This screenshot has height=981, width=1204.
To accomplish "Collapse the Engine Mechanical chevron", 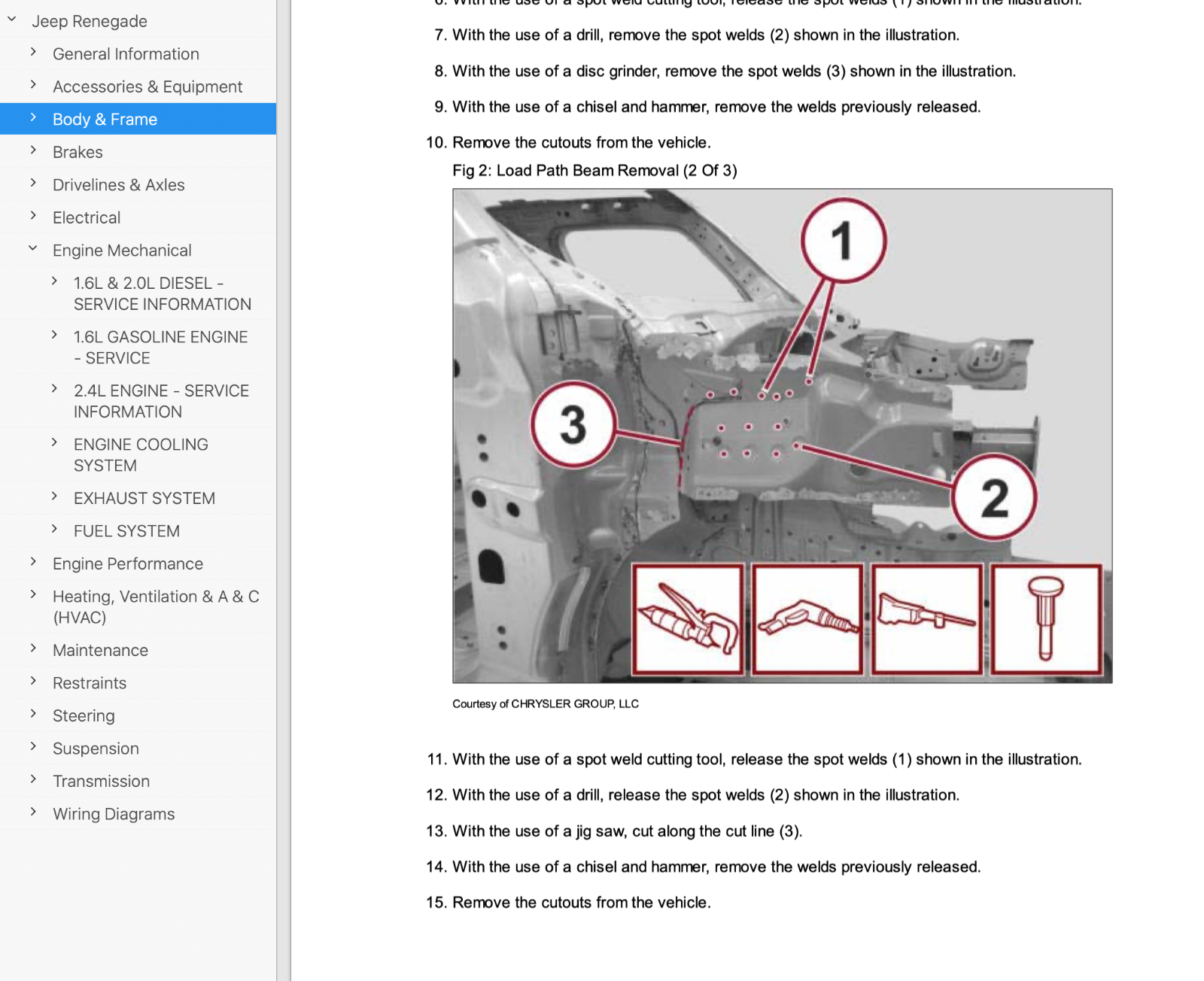I will point(33,248).
